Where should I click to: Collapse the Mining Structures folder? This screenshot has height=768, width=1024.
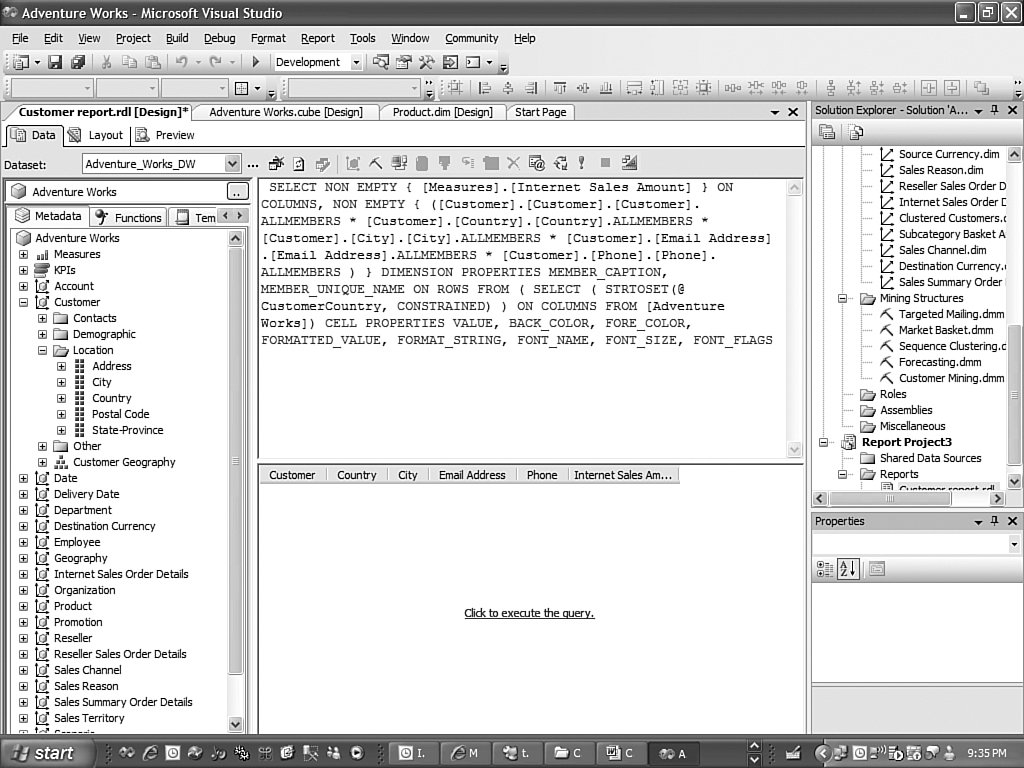click(x=842, y=298)
